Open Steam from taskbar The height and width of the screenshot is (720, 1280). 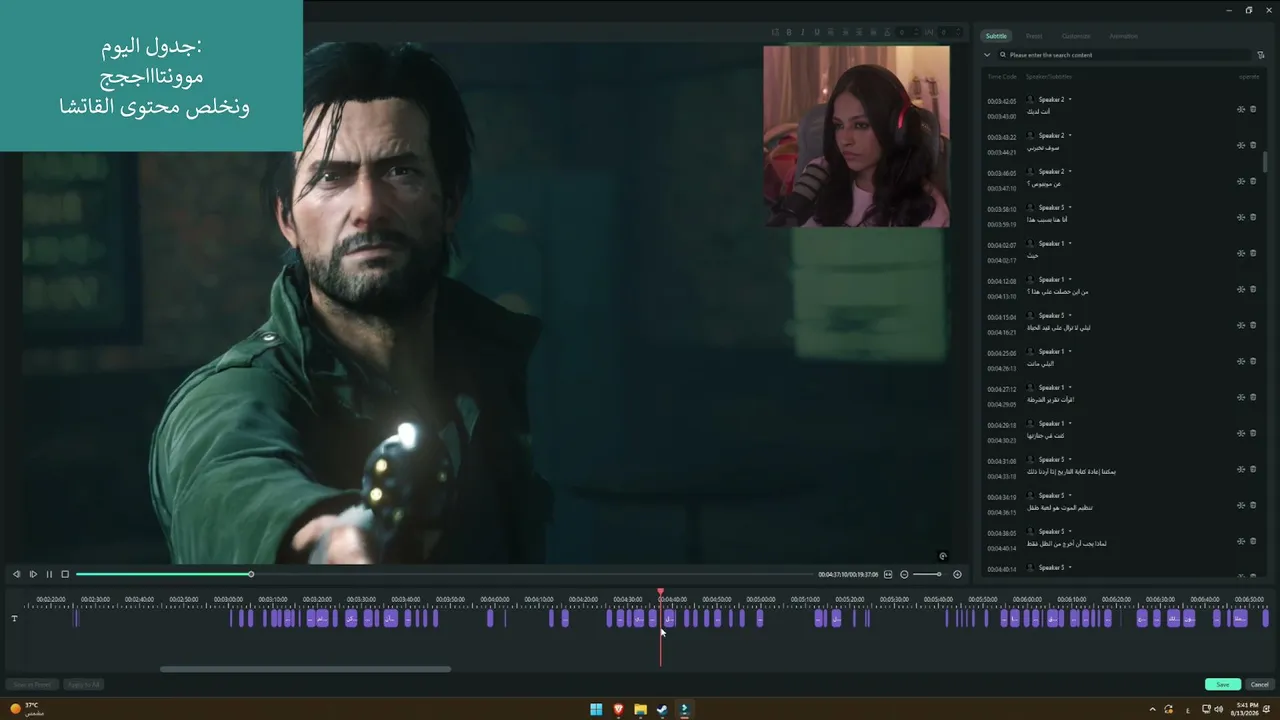(x=662, y=709)
